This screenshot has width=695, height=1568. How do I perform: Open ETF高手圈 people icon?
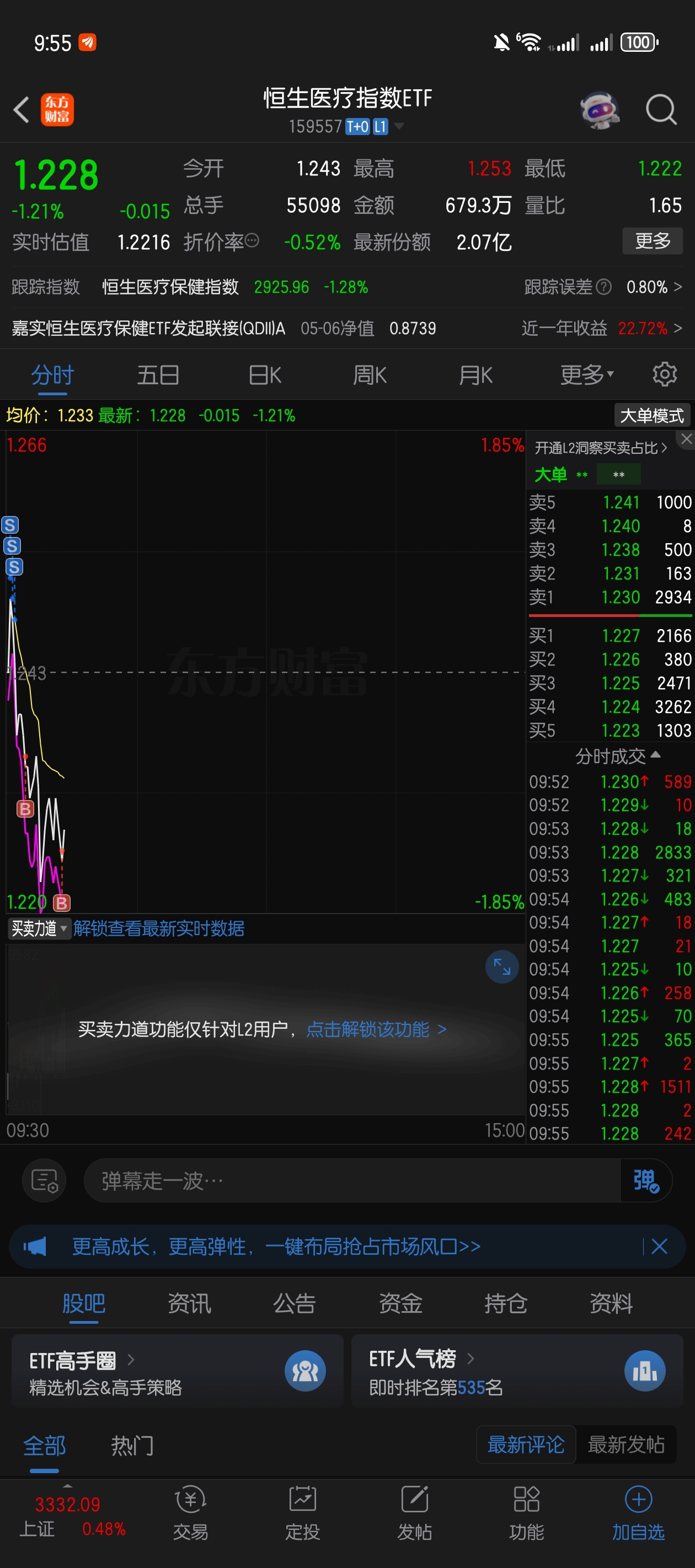pyautogui.click(x=305, y=1371)
